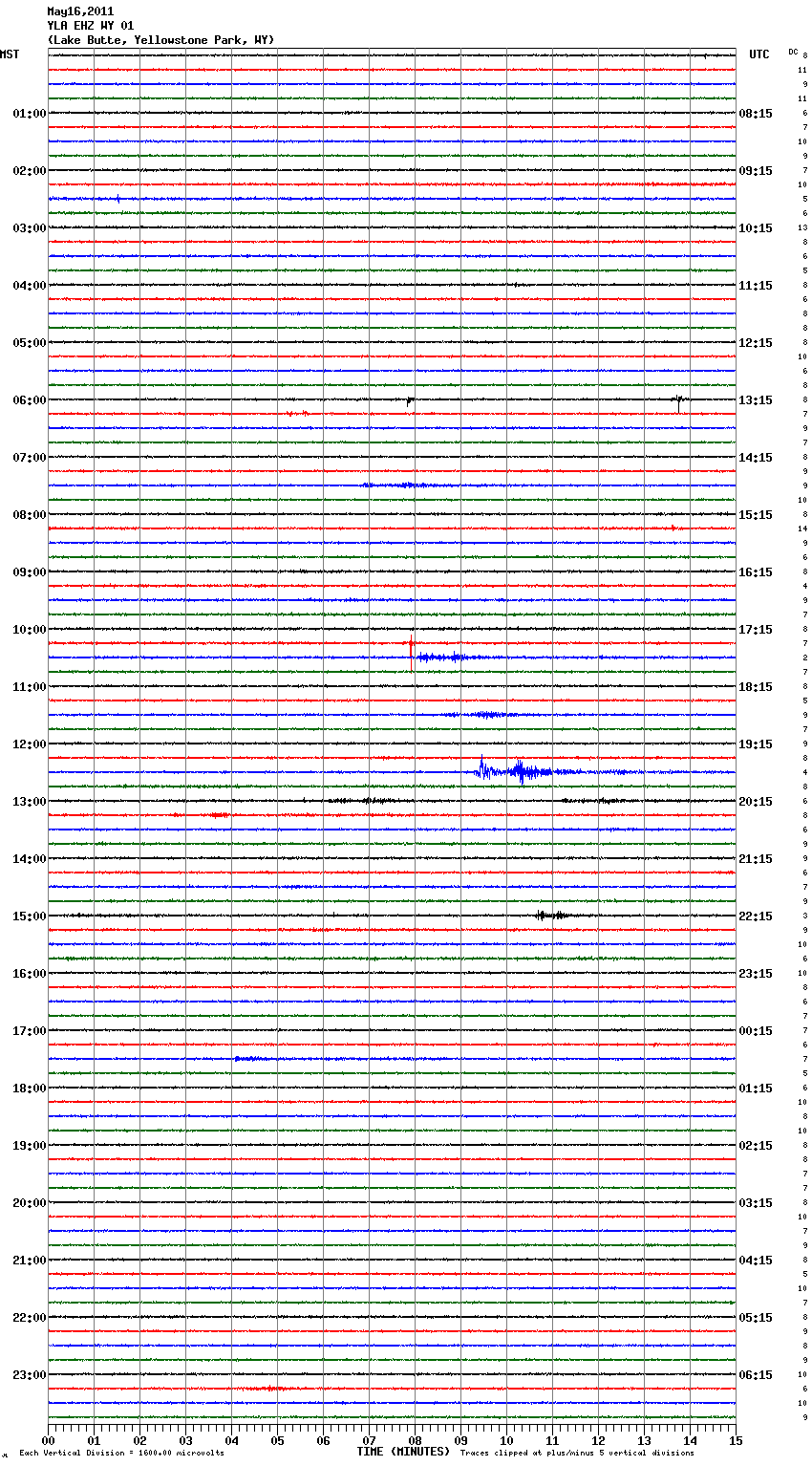812x1466 pixels.
Task: Select the 21:00 MST time label
Action: tap(30, 1261)
